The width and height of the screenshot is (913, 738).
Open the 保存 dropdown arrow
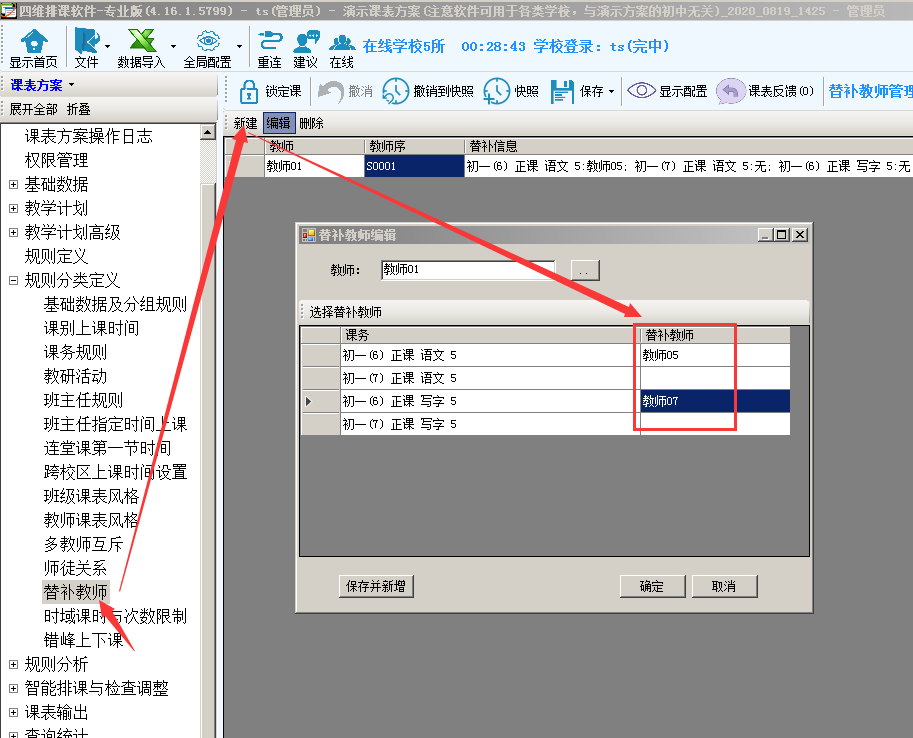(x=611, y=92)
